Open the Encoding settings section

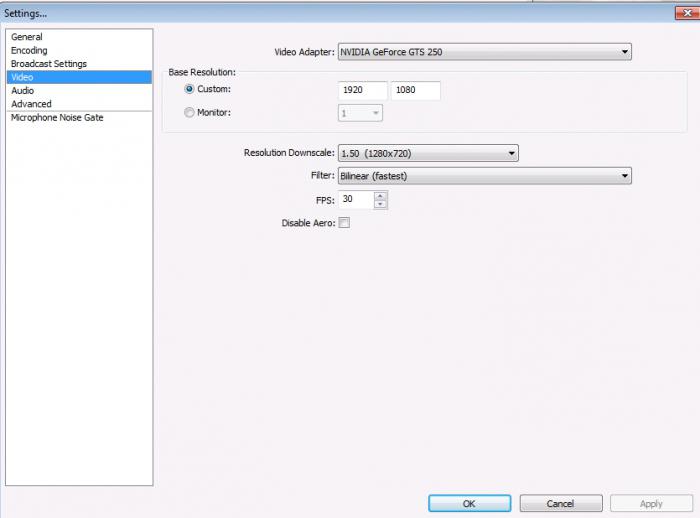pos(29,50)
